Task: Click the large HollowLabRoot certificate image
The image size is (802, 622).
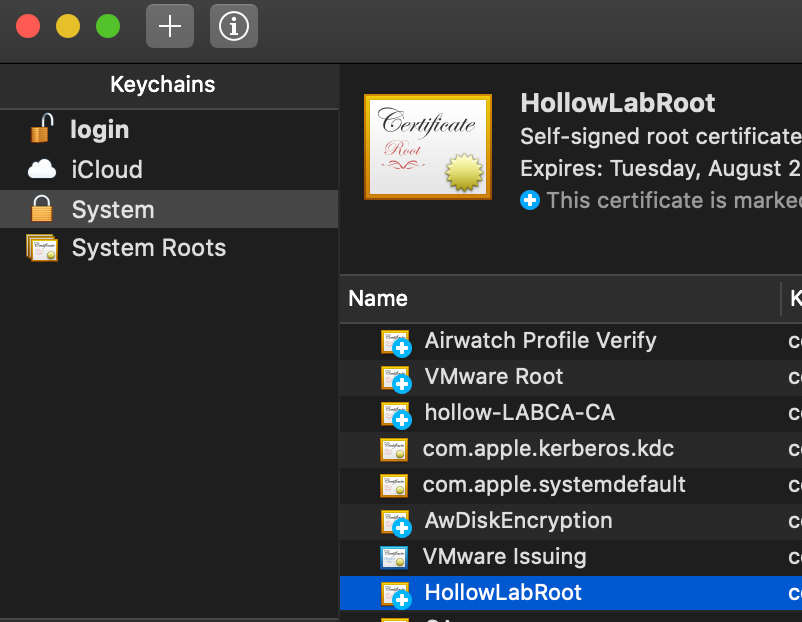Action: tap(428, 146)
